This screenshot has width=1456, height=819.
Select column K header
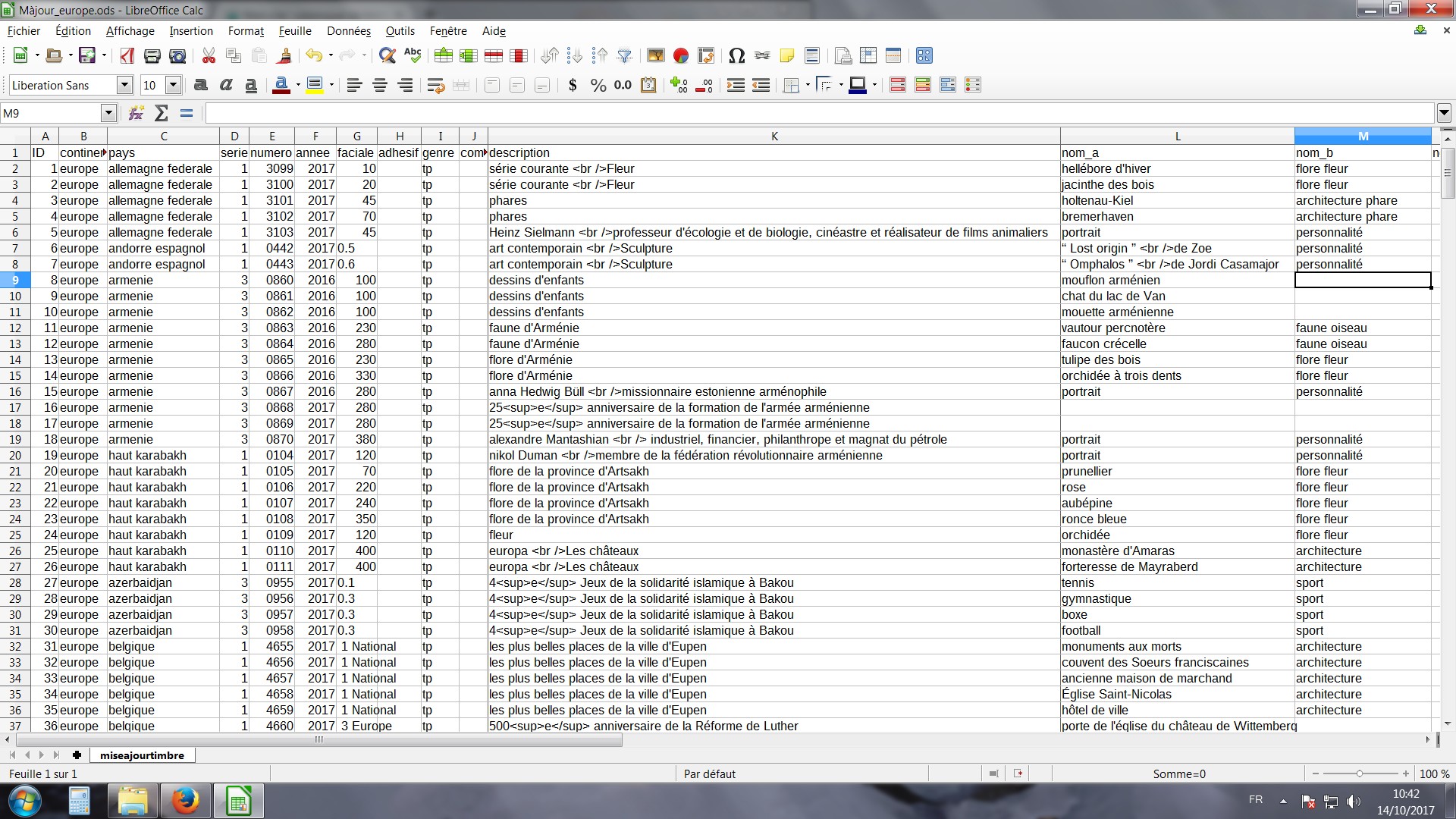tap(774, 136)
